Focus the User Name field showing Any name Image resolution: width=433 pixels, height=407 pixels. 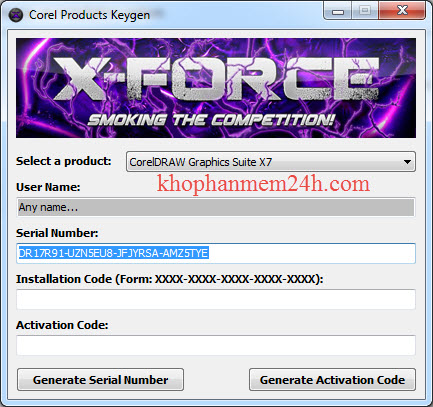(x=216, y=207)
